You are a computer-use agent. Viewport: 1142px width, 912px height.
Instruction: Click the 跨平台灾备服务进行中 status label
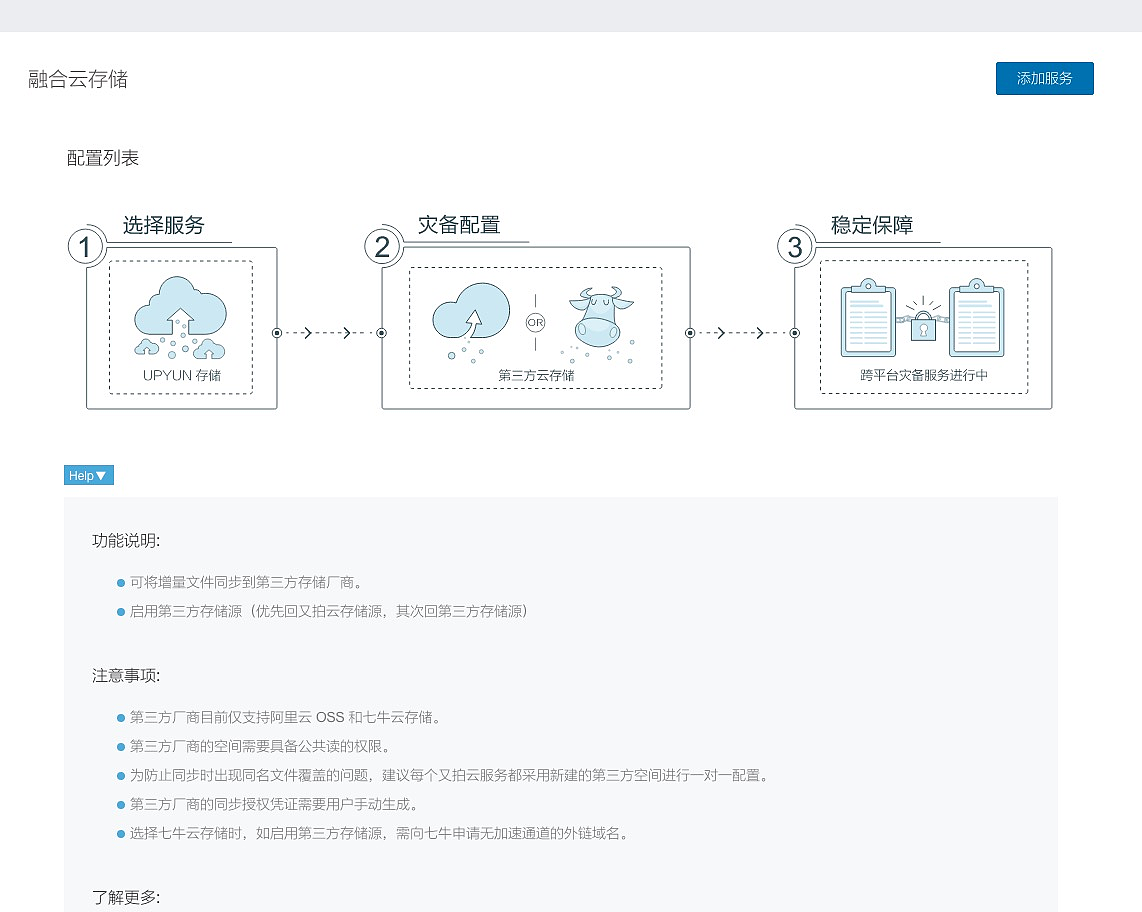pyautogui.click(x=923, y=377)
